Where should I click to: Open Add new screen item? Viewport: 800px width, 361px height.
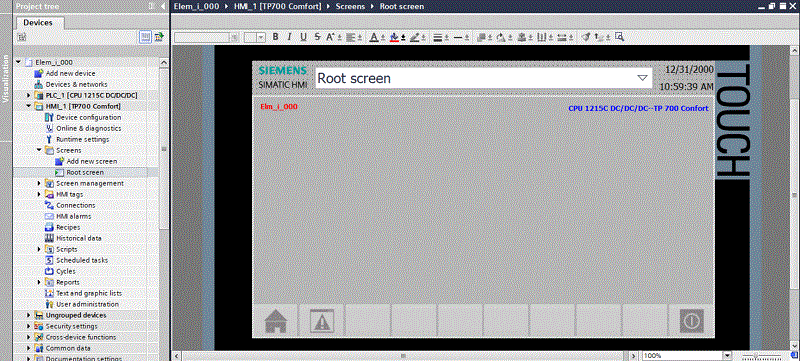(x=91, y=161)
